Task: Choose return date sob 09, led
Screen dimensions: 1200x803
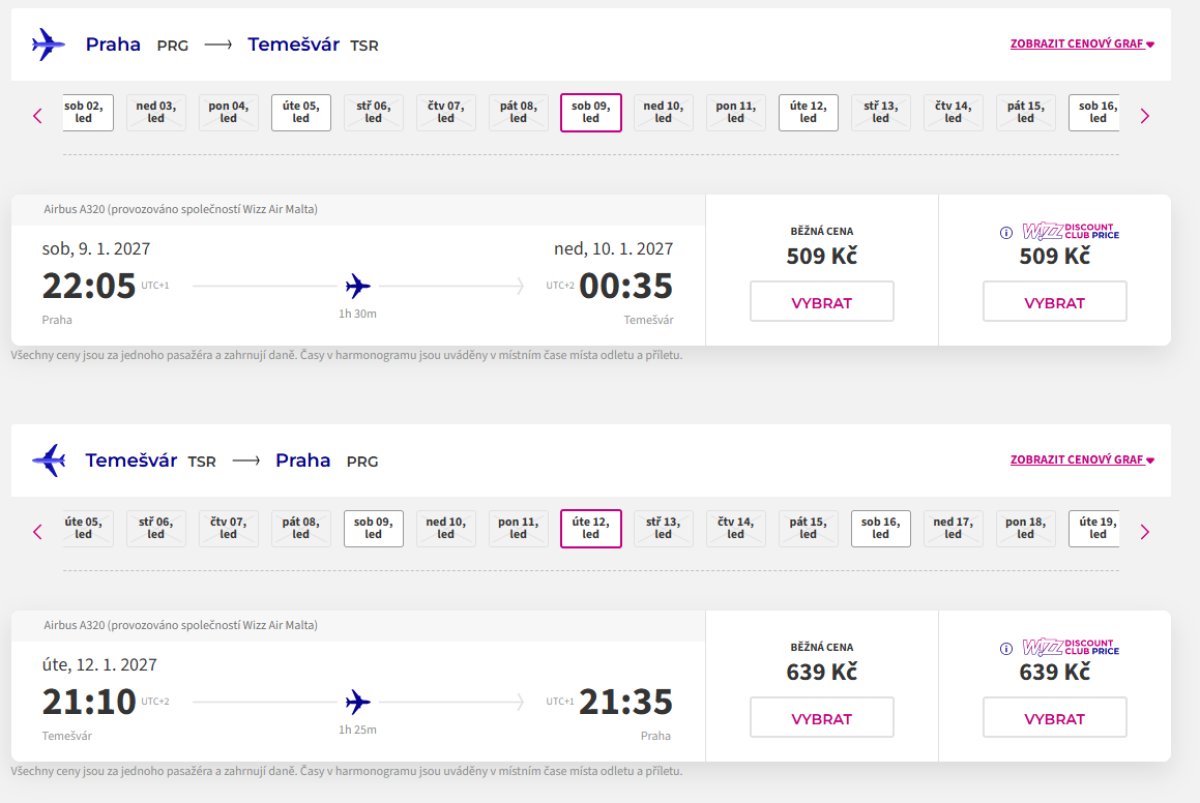Action: tap(373, 528)
